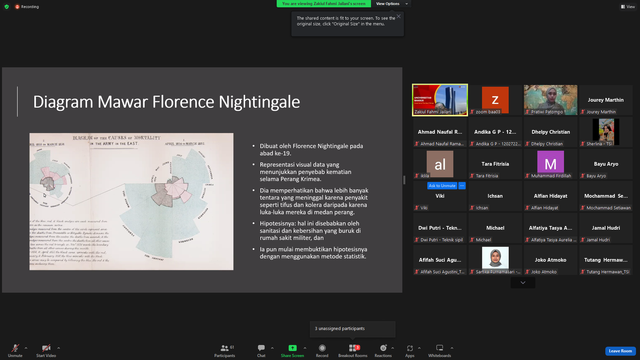Click the Alfian Hidayat participant tile

[x=551, y=196]
